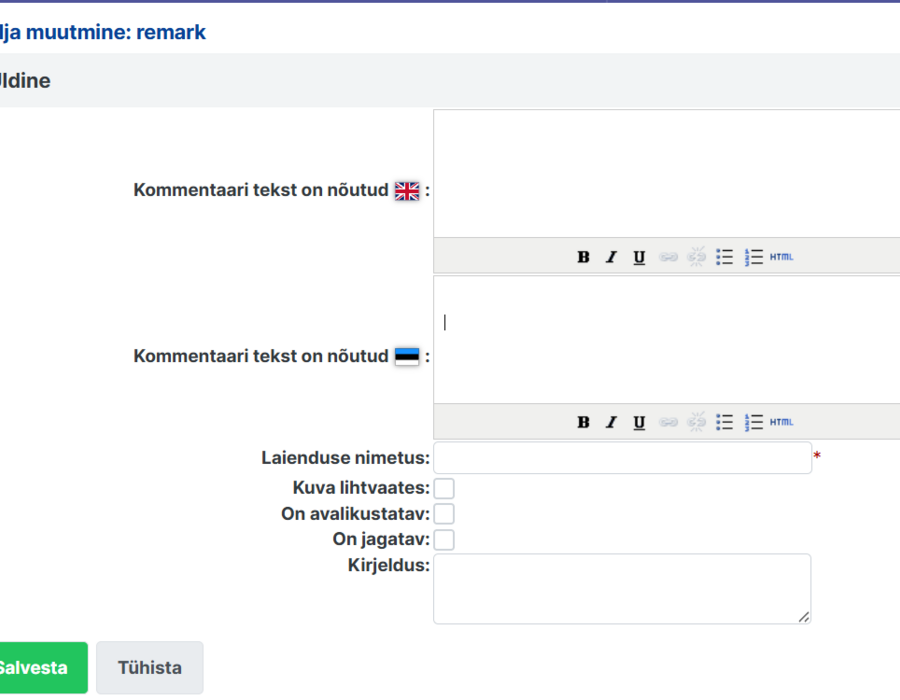Viewport: 900px width, 700px height.
Task: Click the green Salvesta button
Action: point(42,668)
